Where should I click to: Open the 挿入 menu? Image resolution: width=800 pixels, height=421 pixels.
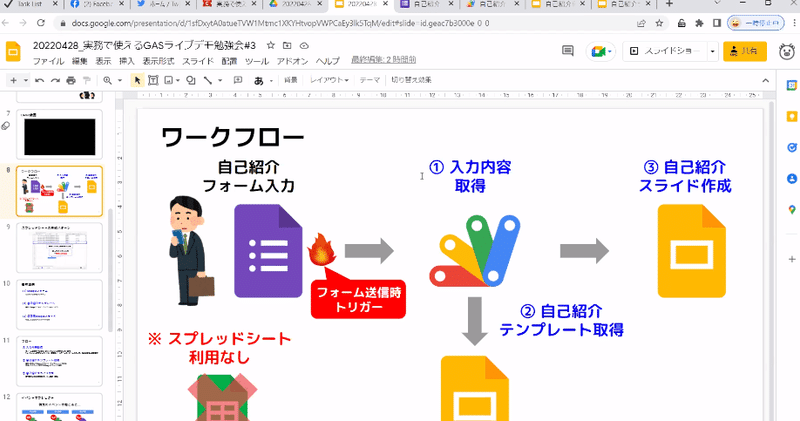point(127,61)
